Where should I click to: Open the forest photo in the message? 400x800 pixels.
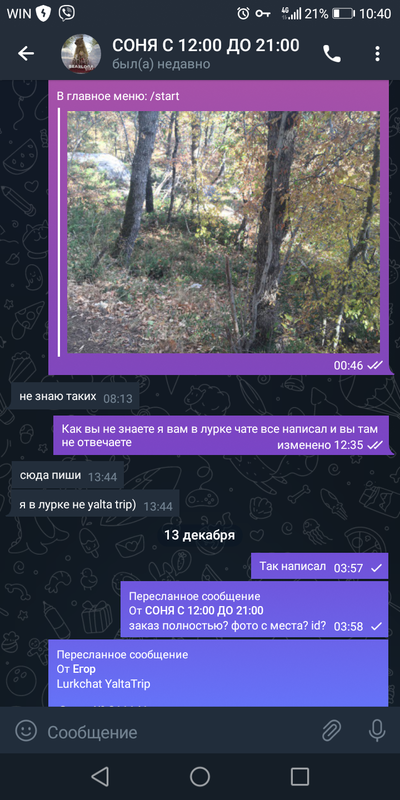pyautogui.click(x=223, y=232)
